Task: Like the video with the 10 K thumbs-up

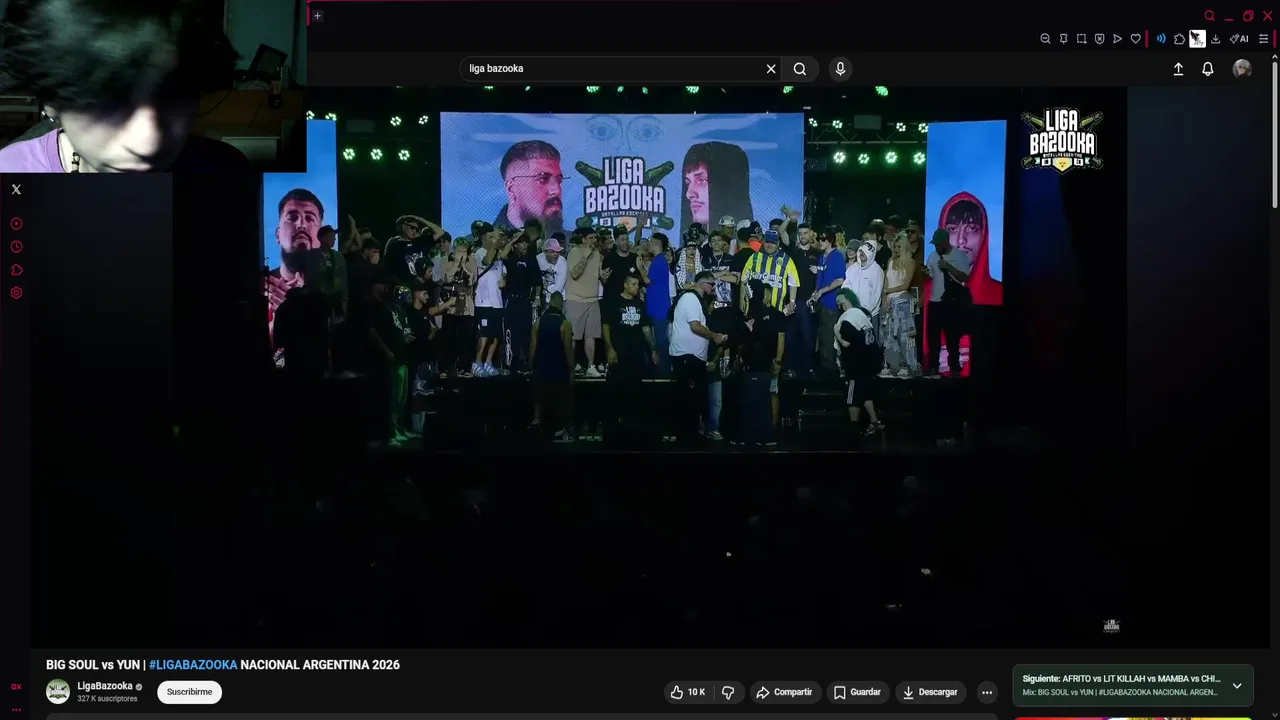Action: click(688, 692)
